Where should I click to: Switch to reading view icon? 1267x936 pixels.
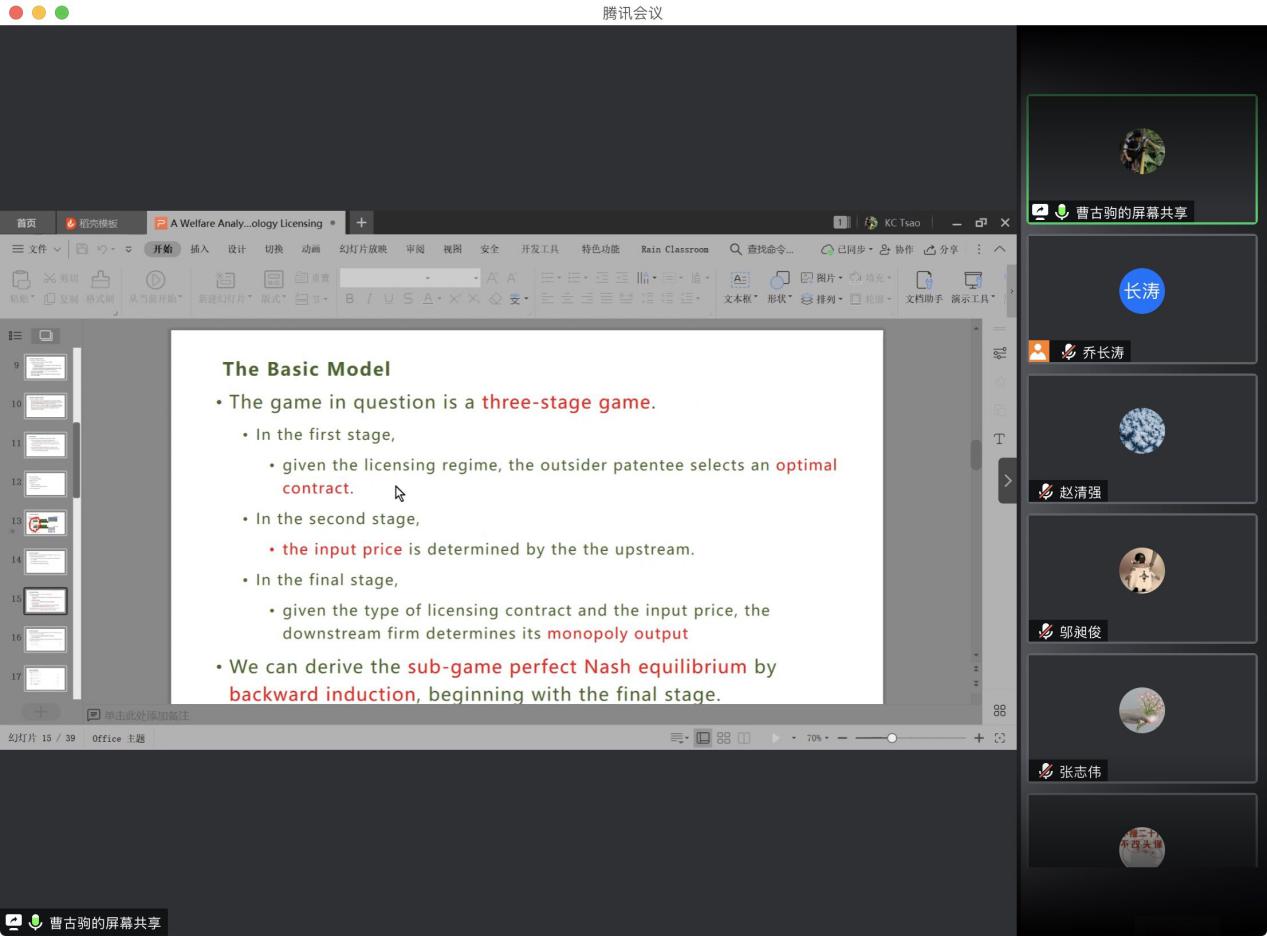point(743,738)
